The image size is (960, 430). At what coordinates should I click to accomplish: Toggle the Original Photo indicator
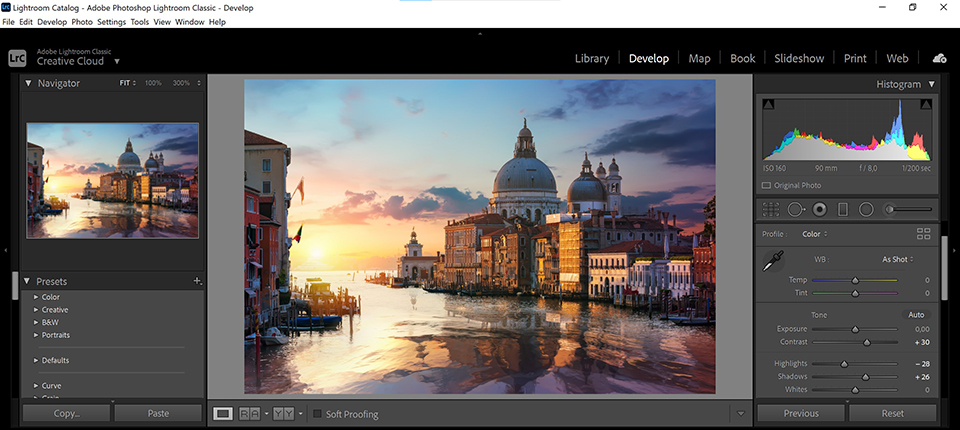766,185
